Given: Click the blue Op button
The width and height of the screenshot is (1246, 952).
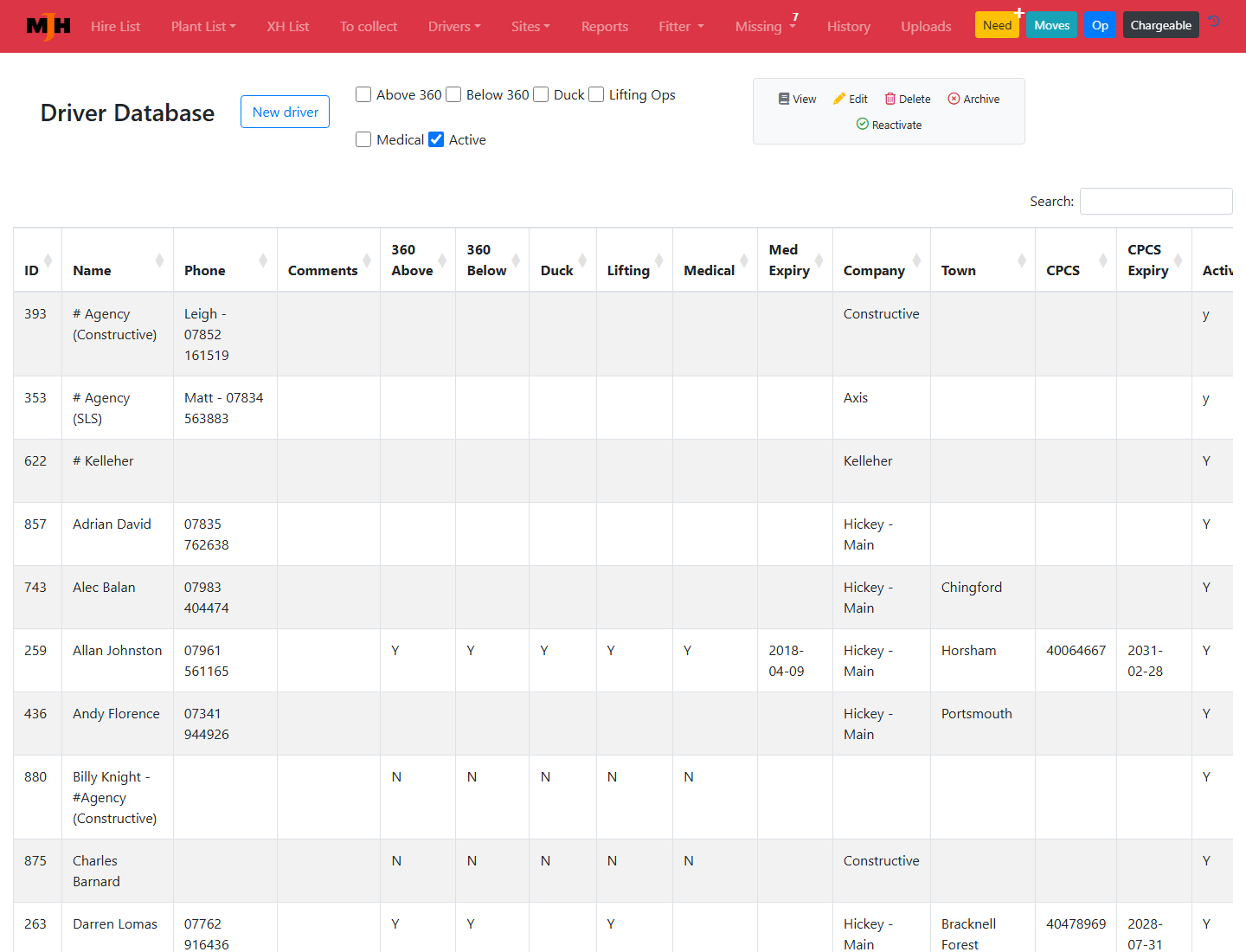Looking at the screenshot, I should (1101, 25).
